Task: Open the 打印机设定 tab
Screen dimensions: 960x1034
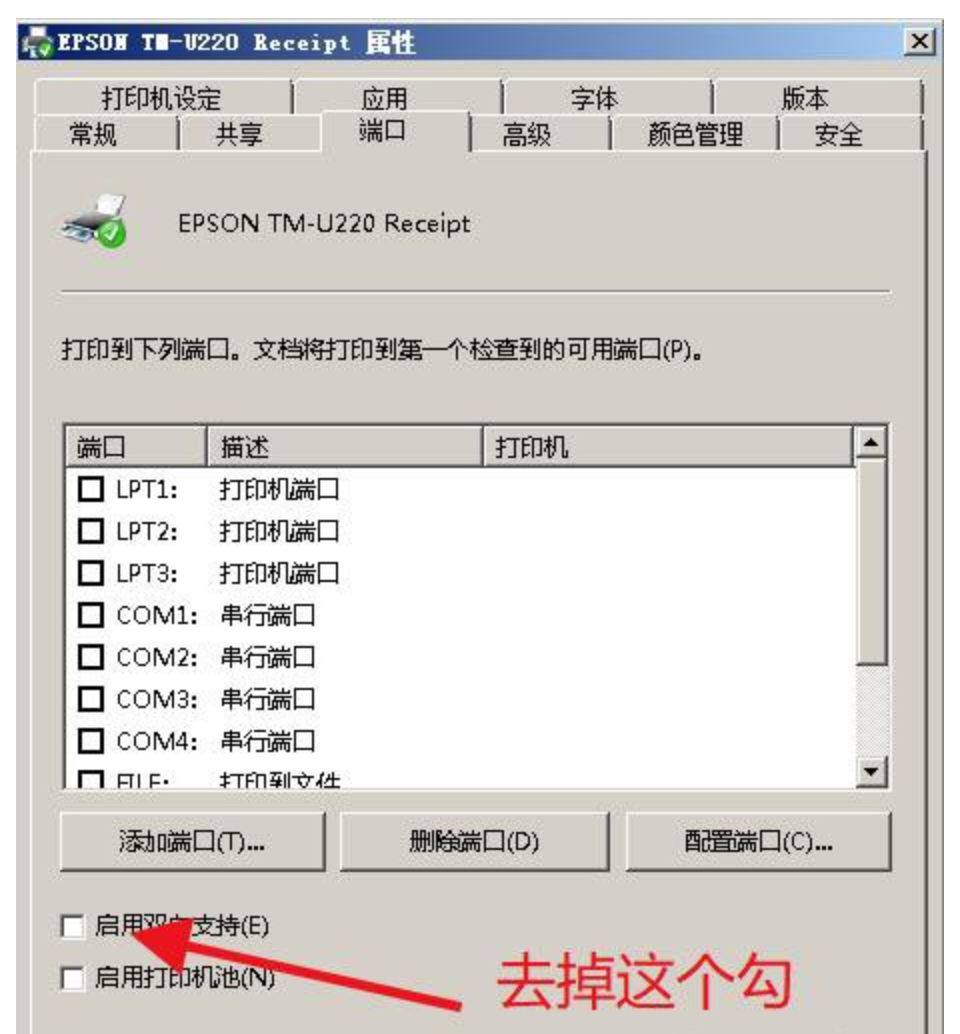Action: (162, 99)
